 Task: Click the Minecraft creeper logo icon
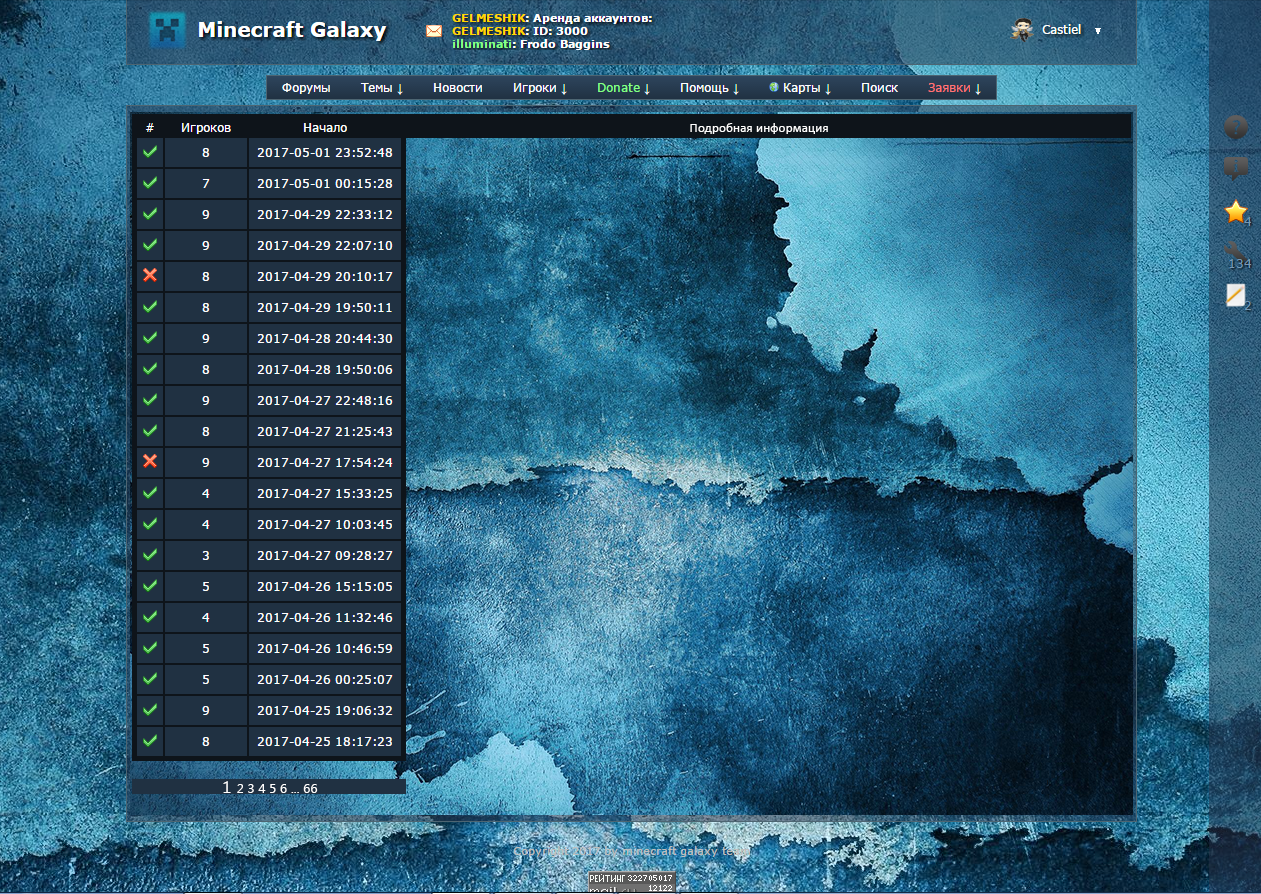point(167,30)
